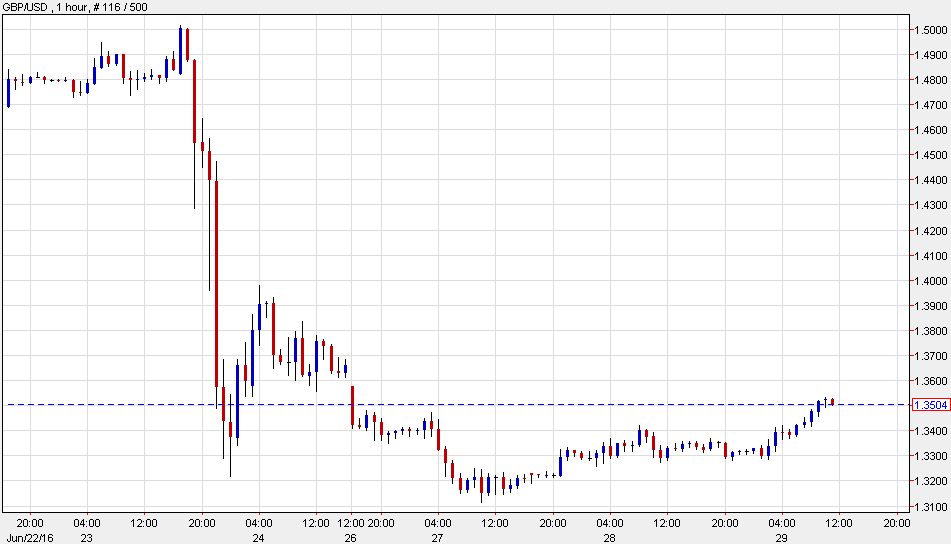Select the 04:00 time label above date 29
951x544 pixels.
click(782, 523)
